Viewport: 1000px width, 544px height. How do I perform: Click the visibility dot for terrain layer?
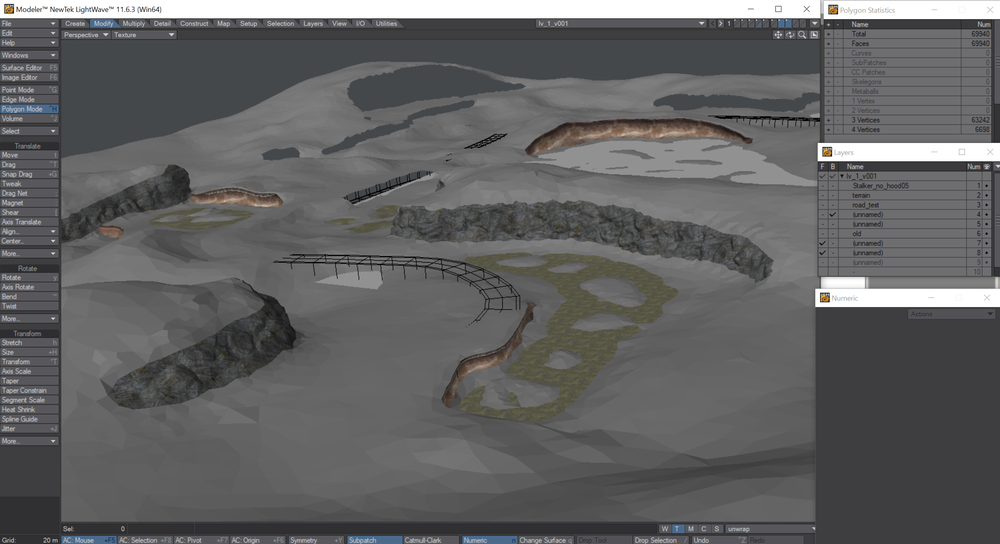click(x=987, y=195)
